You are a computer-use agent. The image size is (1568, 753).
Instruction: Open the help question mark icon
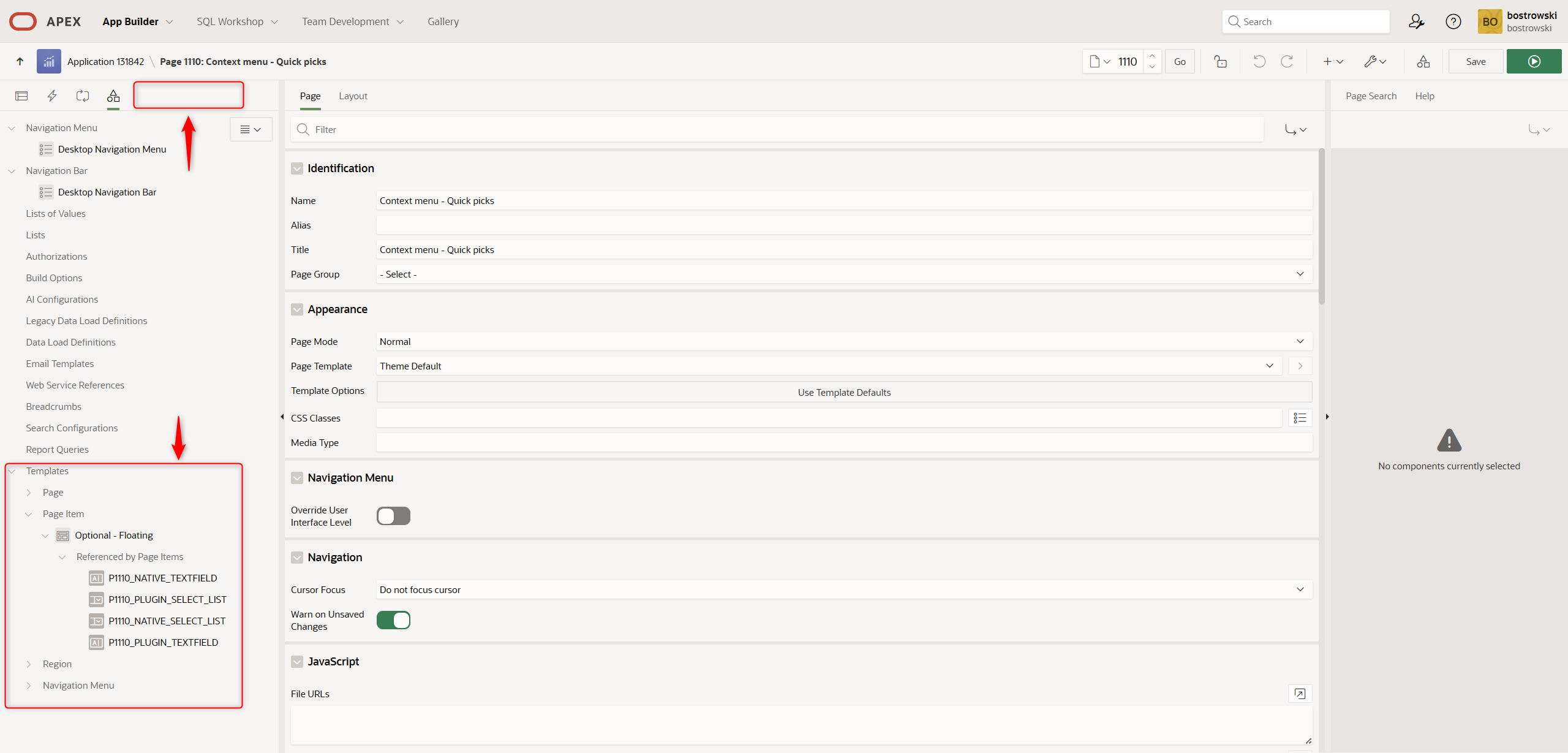point(1453,21)
